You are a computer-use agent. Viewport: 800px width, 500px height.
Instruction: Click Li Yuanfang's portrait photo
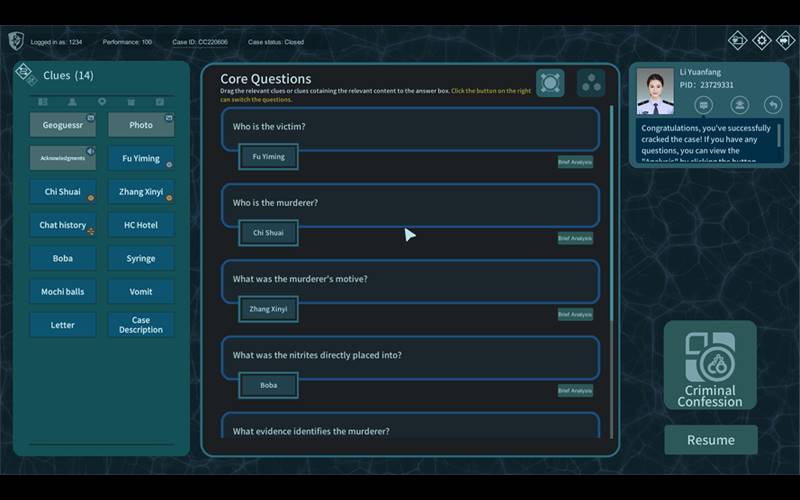(x=656, y=91)
